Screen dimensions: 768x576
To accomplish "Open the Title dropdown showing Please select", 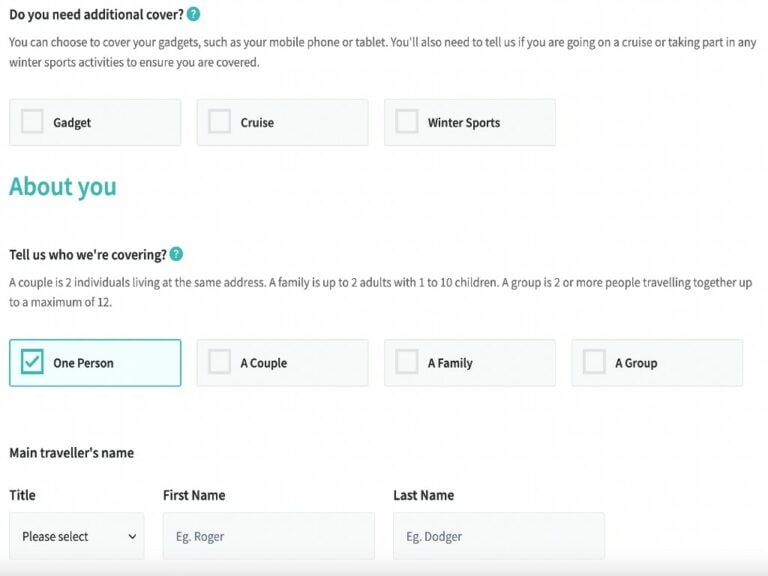I will pyautogui.click(x=77, y=536).
